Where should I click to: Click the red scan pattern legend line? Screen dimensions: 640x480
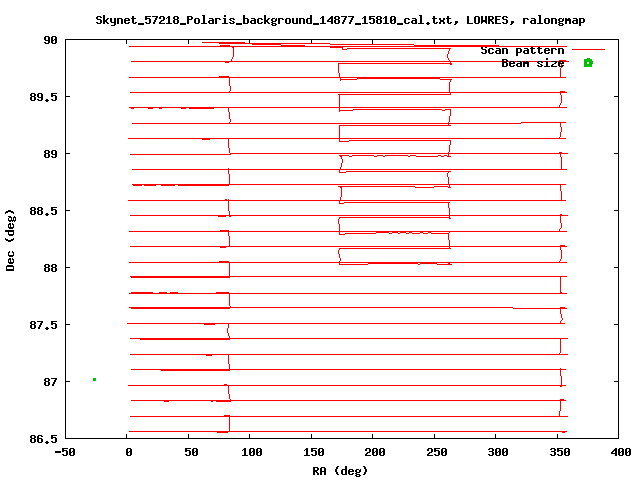588,50
